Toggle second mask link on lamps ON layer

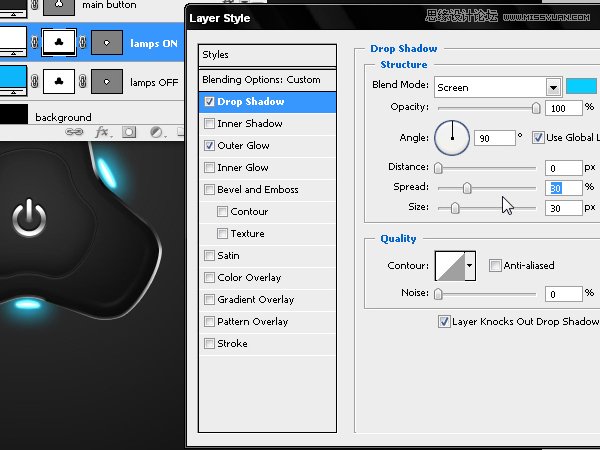83,42
